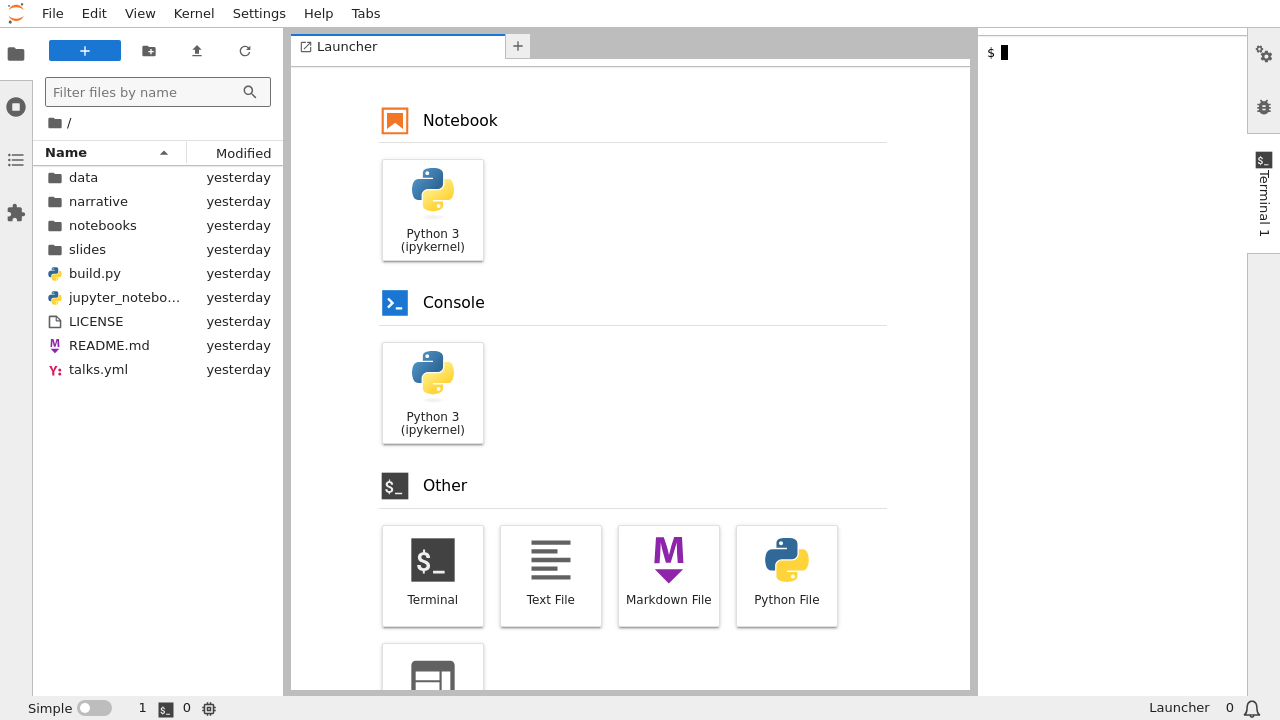Viewport: 1280px width, 720px height.
Task: Click the Notebook section header icon
Action: click(x=395, y=121)
